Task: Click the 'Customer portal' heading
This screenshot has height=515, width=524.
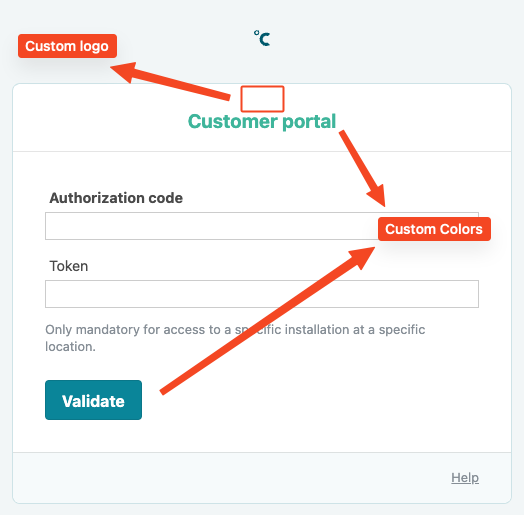Action: click(262, 121)
